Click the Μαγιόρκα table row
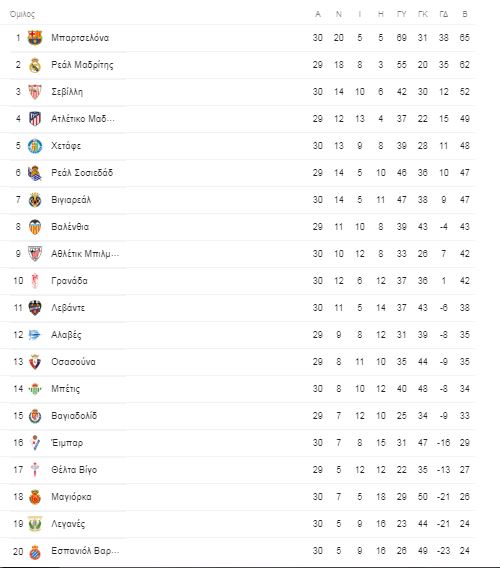Viewport: 500px width, 568px height. 237,497
